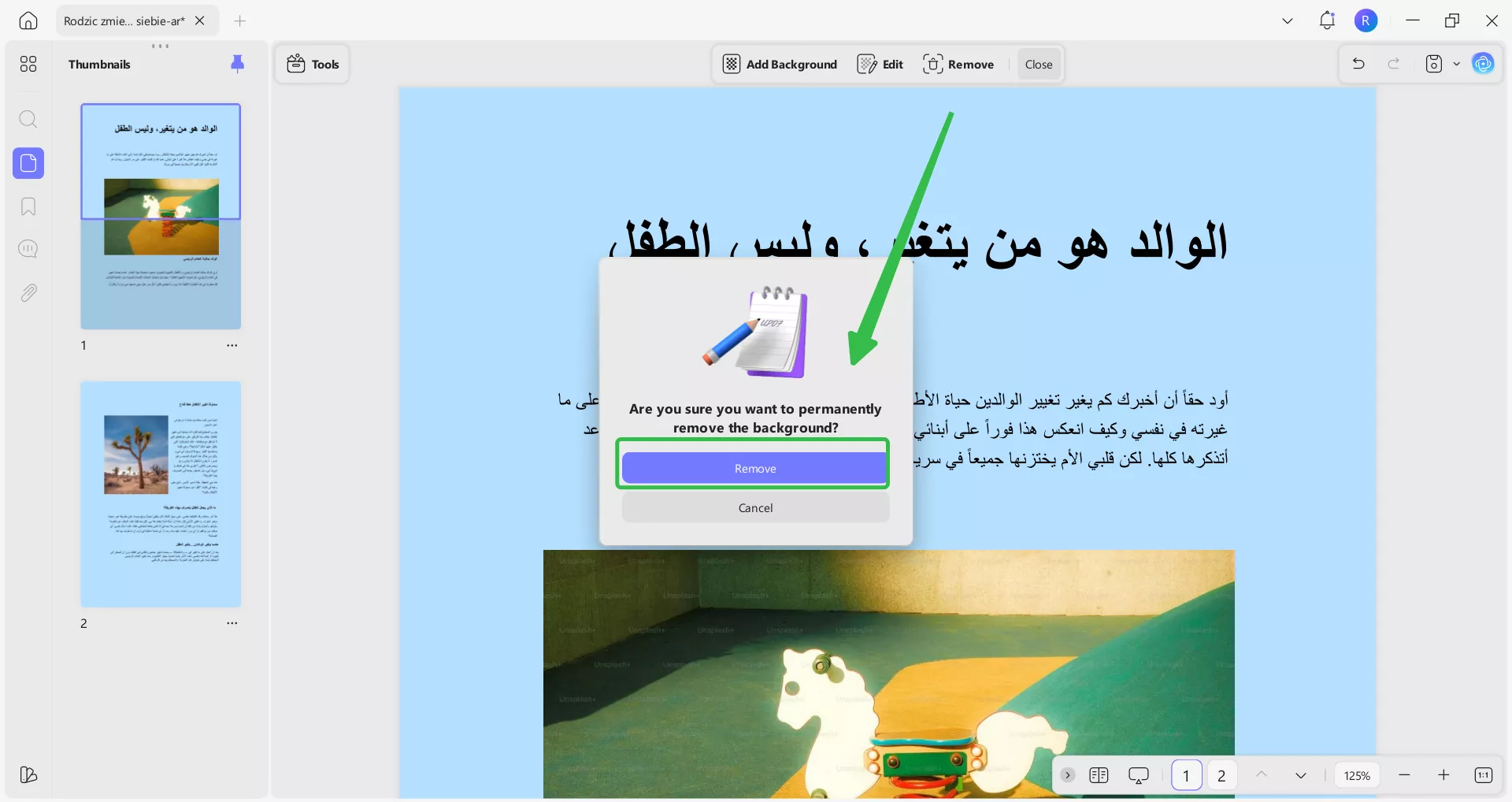Viewport: 1512px width, 802px height.
Task: Open the AI assistant in top right
Action: click(x=1484, y=64)
